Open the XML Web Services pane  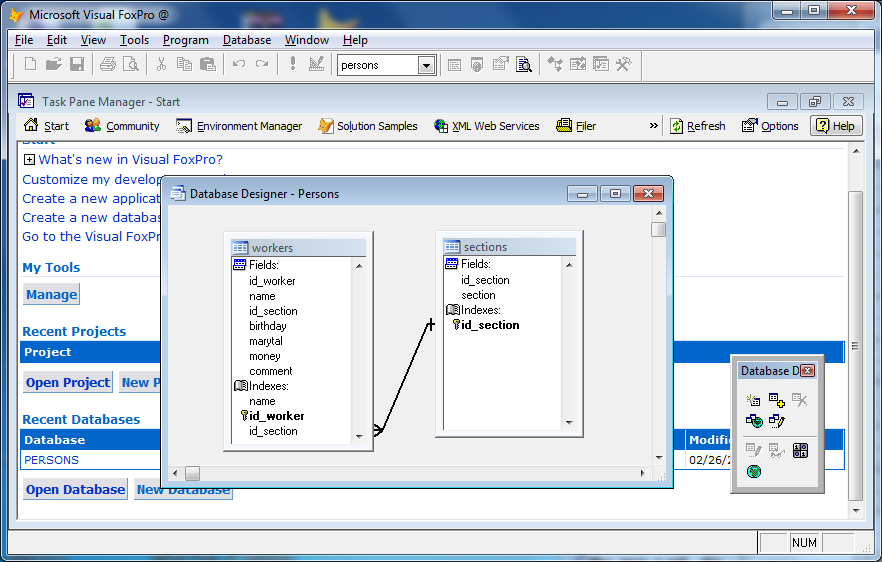487,125
